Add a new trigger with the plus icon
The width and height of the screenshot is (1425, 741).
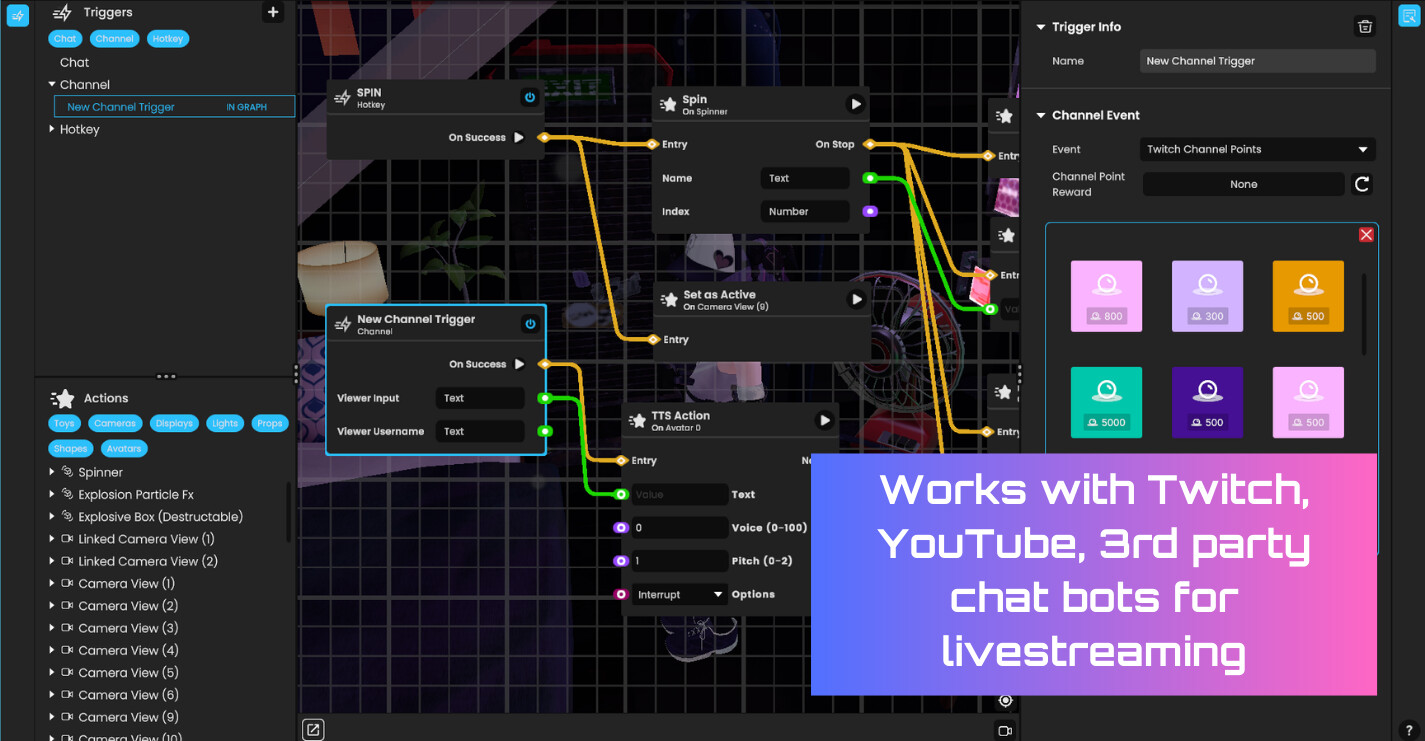(272, 11)
